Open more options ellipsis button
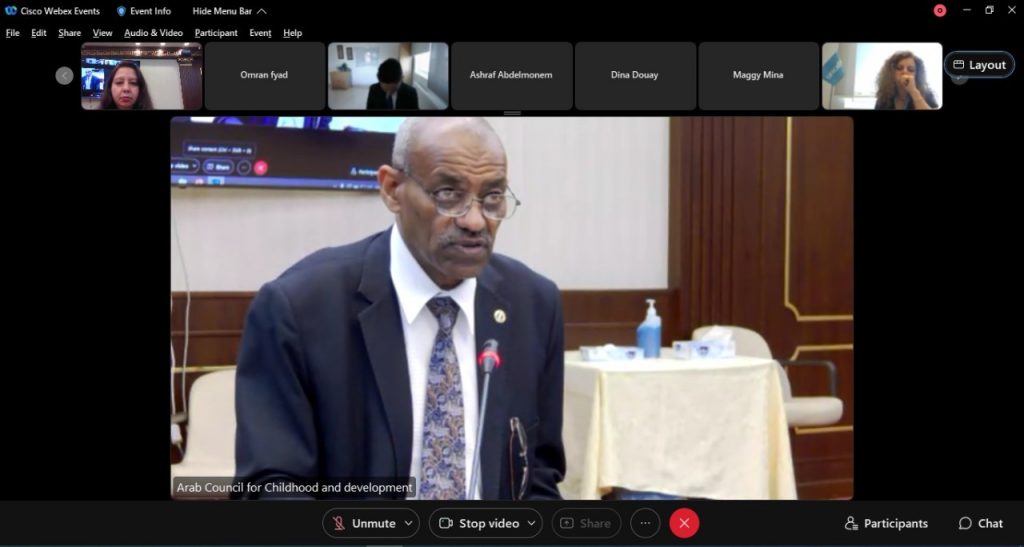Viewport: 1024px width, 547px height. pyautogui.click(x=645, y=524)
